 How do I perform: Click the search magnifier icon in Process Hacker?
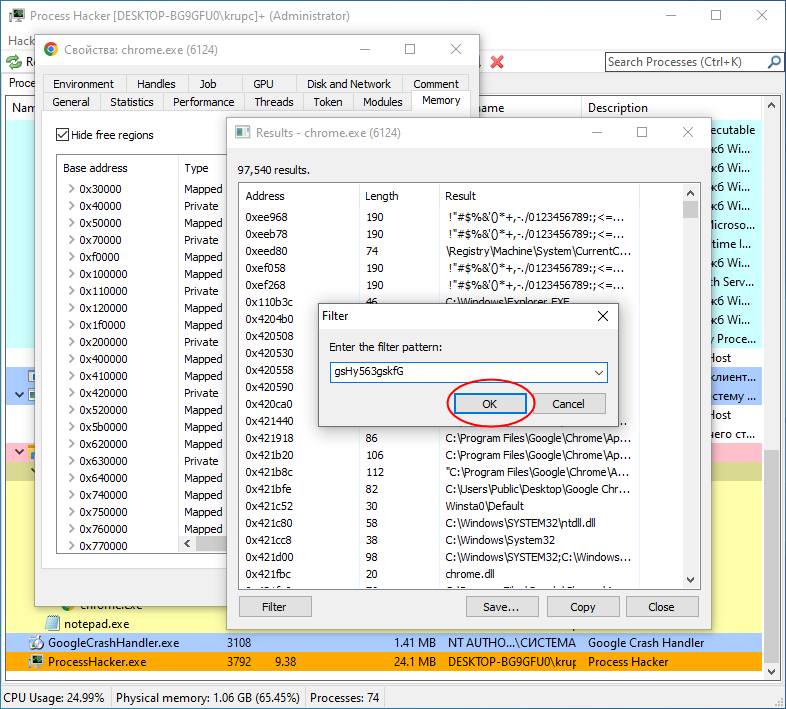(x=774, y=62)
